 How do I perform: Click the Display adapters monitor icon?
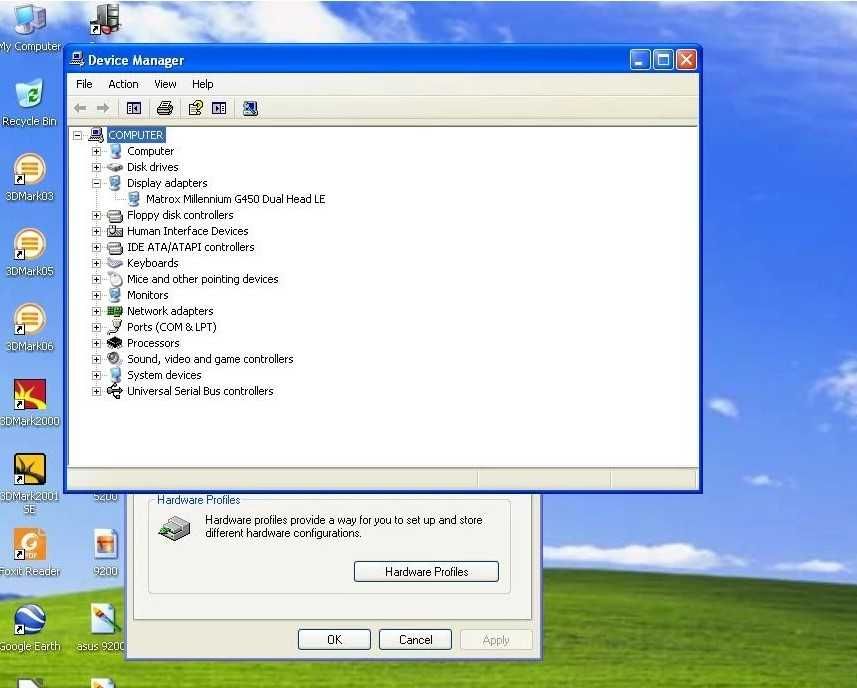click(115, 183)
